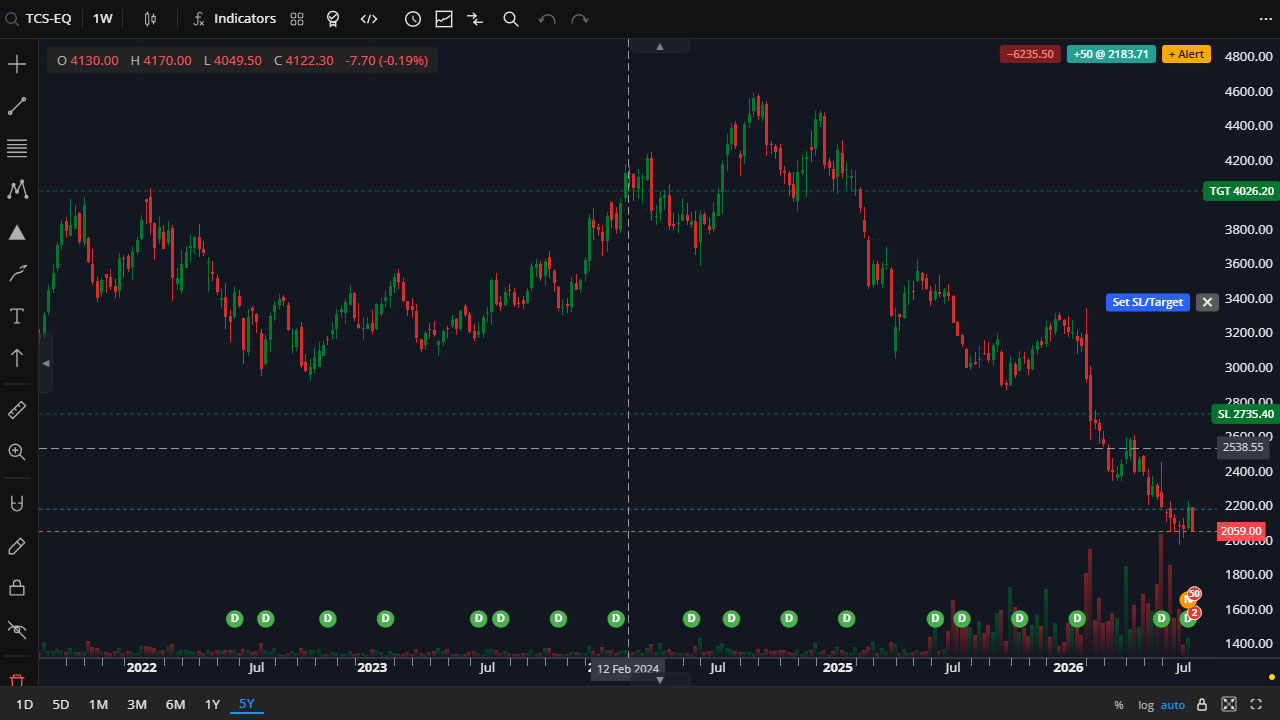Switch to the 1M range

coord(98,705)
